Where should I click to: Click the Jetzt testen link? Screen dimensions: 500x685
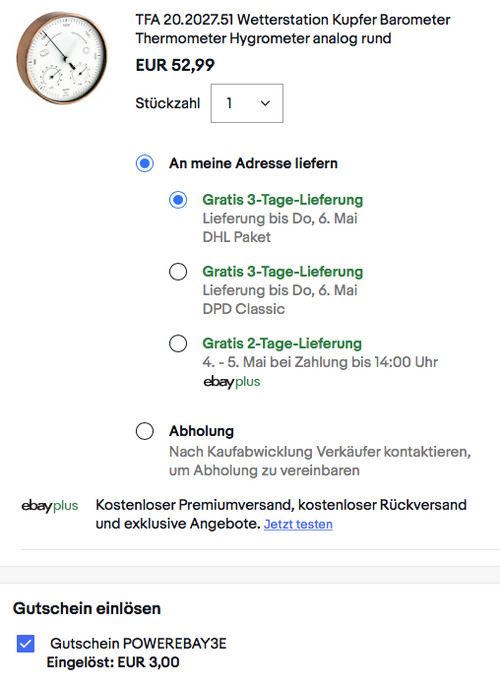pos(298,524)
